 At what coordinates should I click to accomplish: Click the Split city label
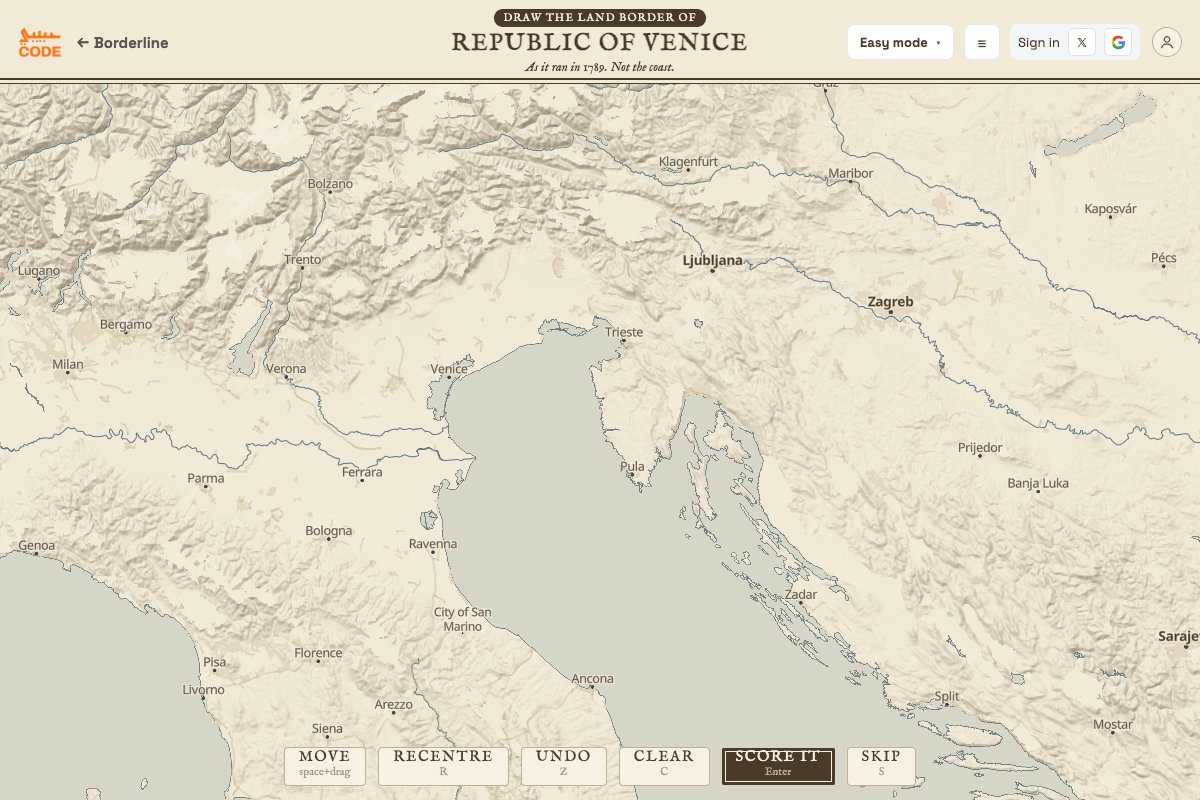pyautogui.click(x=946, y=697)
